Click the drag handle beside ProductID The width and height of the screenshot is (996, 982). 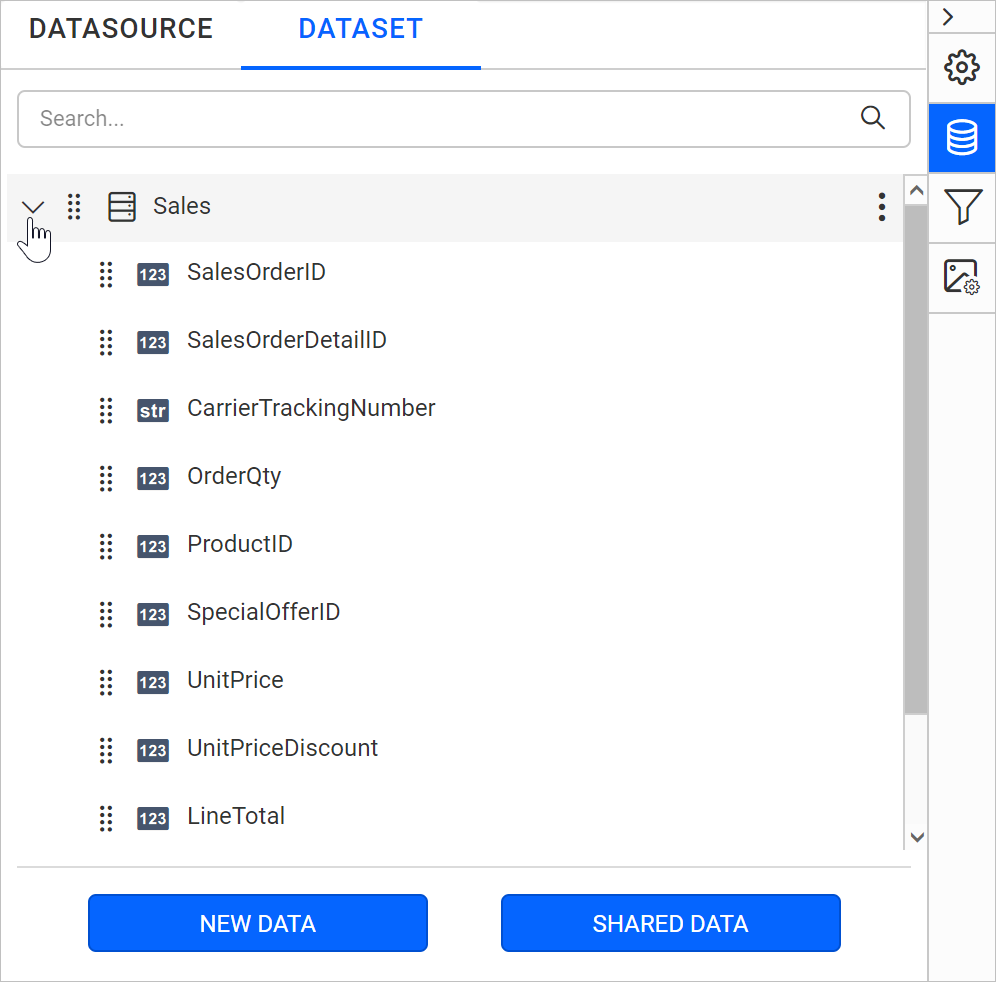tap(106, 546)
